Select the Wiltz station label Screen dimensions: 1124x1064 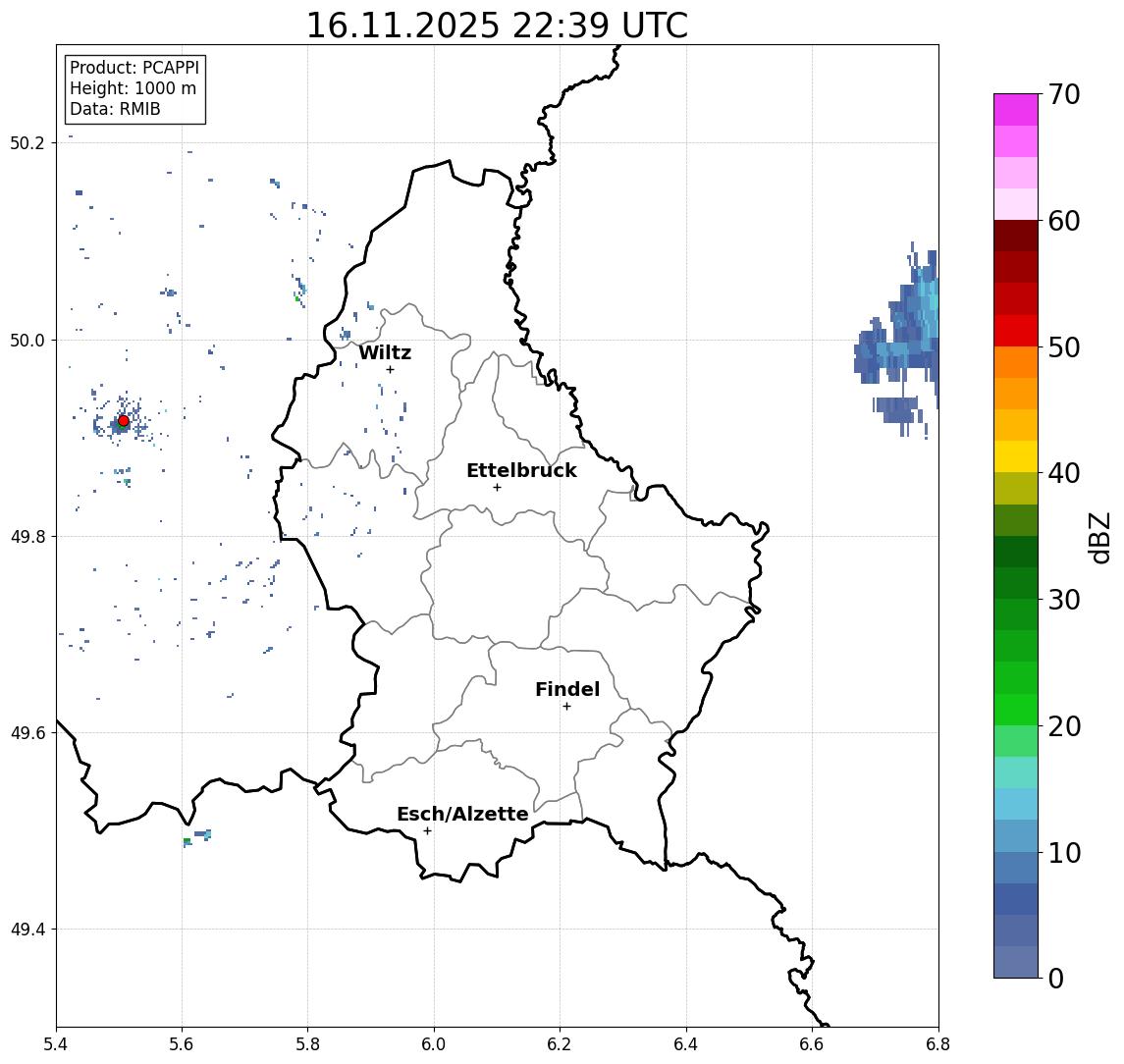coord(385,352)
